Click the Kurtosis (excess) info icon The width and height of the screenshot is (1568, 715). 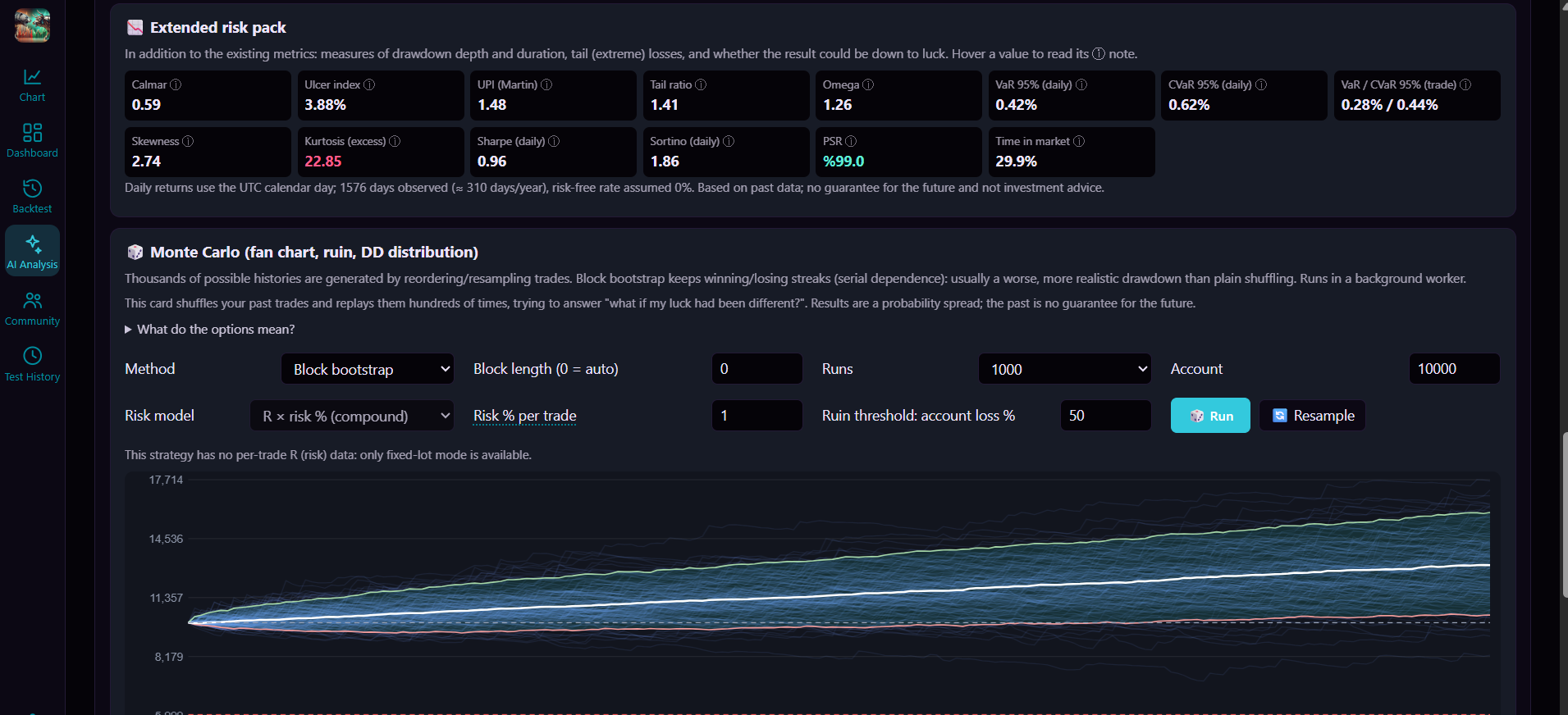tap(395, 141)
